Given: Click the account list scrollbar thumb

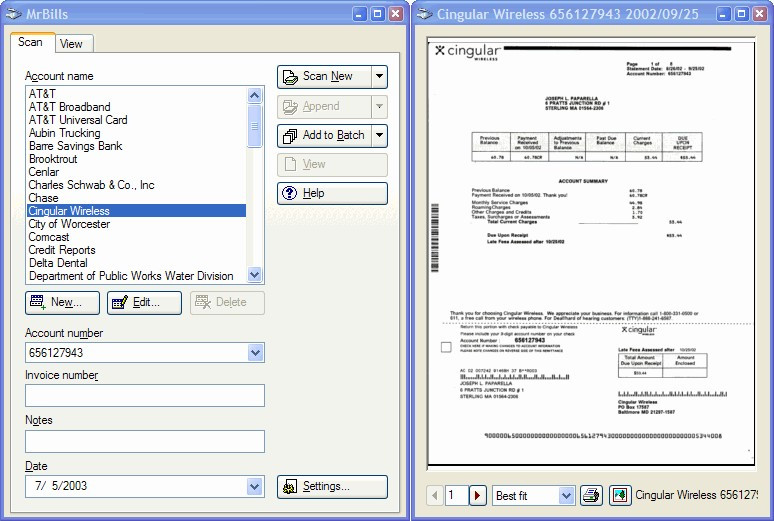Looking at the screenshot, I should tap(255, 126).
